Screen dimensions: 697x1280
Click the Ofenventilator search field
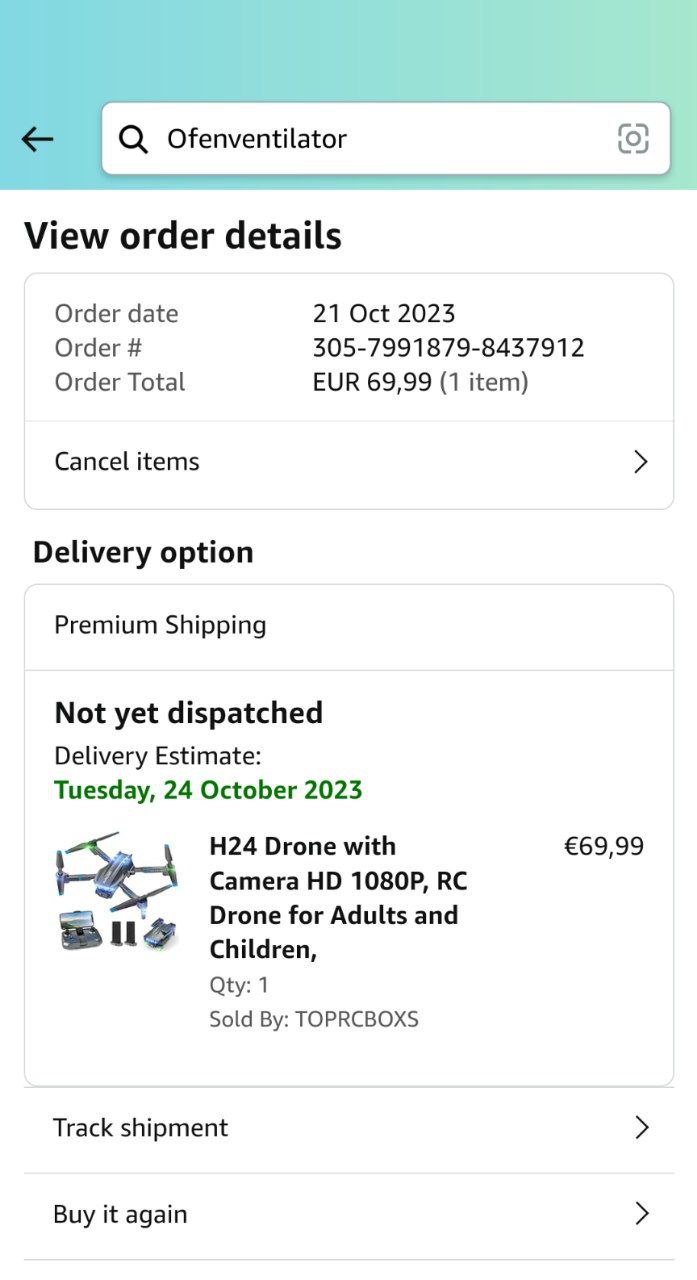[380, 139]
